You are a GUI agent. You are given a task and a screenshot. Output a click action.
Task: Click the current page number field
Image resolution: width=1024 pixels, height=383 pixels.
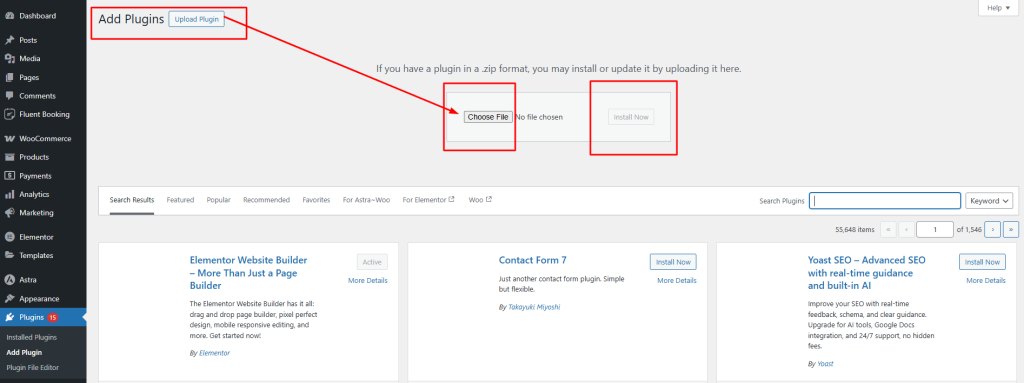coord(935,229)
